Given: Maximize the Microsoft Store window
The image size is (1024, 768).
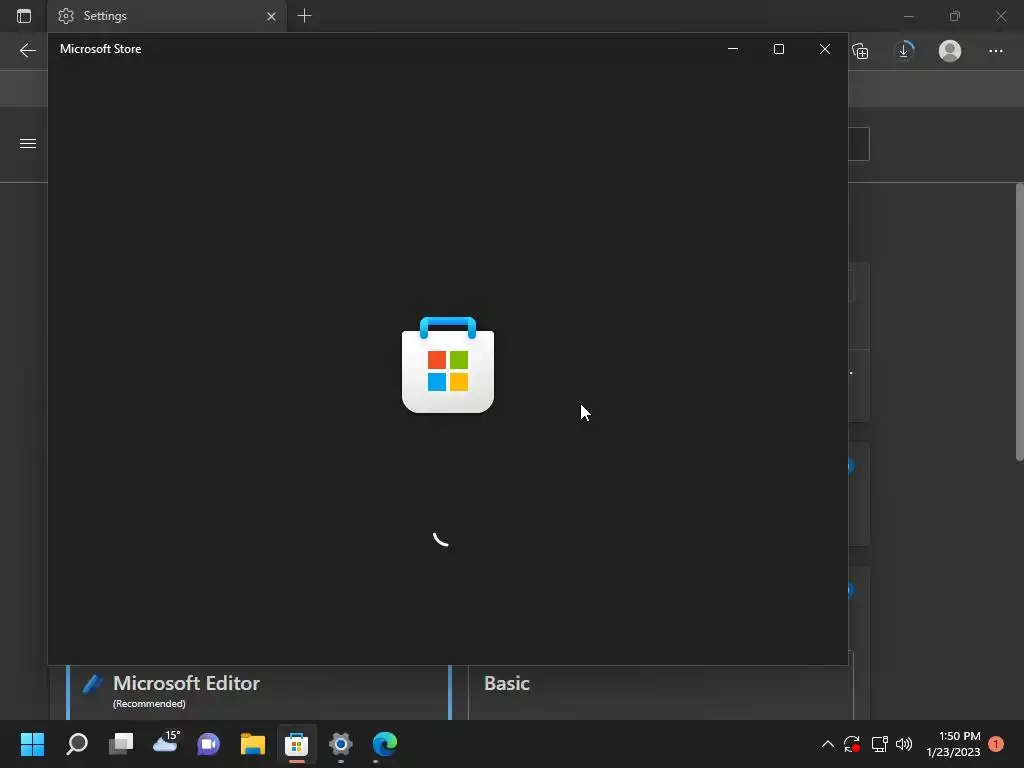Looking at the screenshot, I should (778, 49).
